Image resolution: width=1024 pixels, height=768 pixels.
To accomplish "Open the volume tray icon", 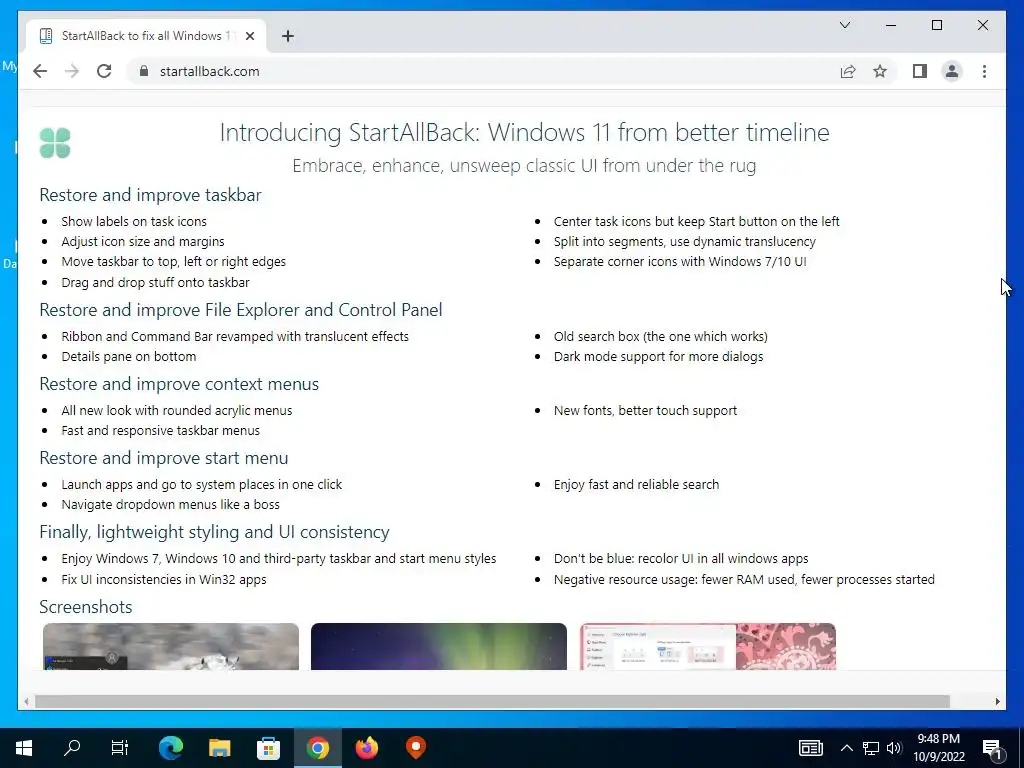I will coord(895,748).
